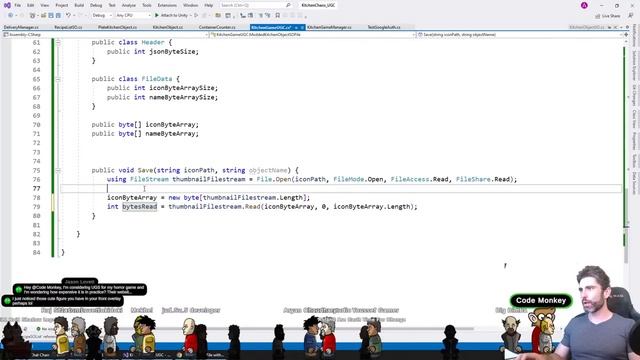Open the Solution Explorer side tab

[x=634, y=65]
